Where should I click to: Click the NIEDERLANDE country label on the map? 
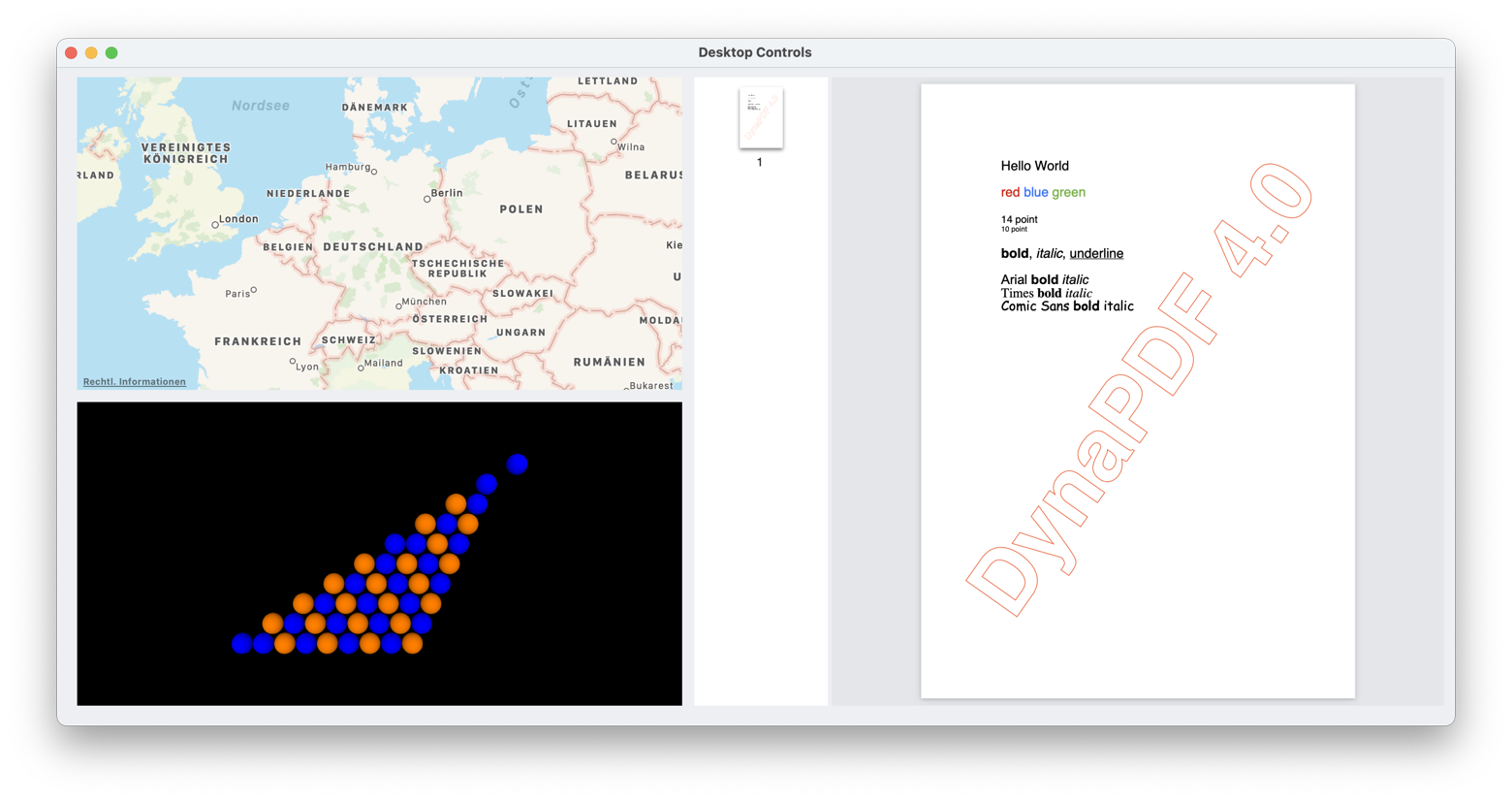point(308,194)
